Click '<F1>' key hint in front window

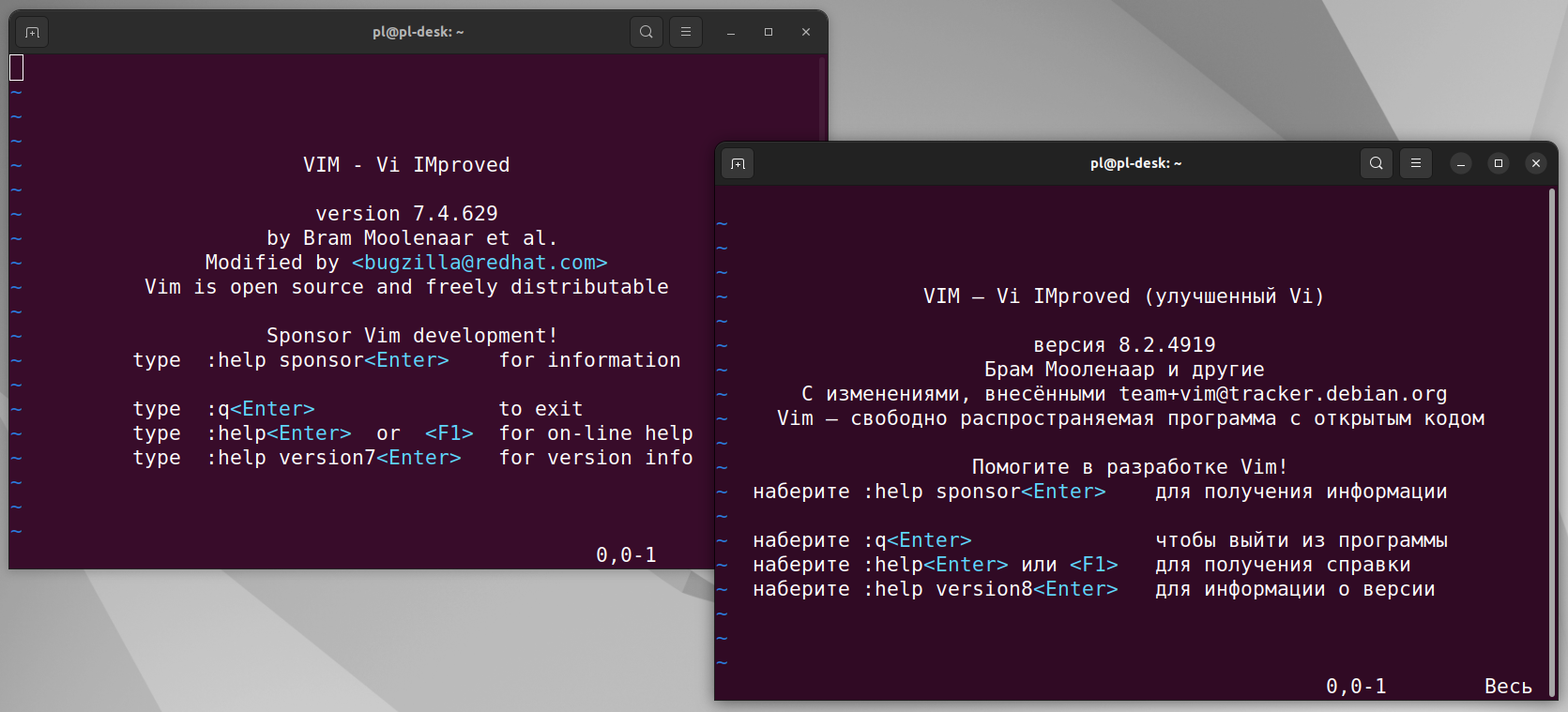pos(1094,565)
